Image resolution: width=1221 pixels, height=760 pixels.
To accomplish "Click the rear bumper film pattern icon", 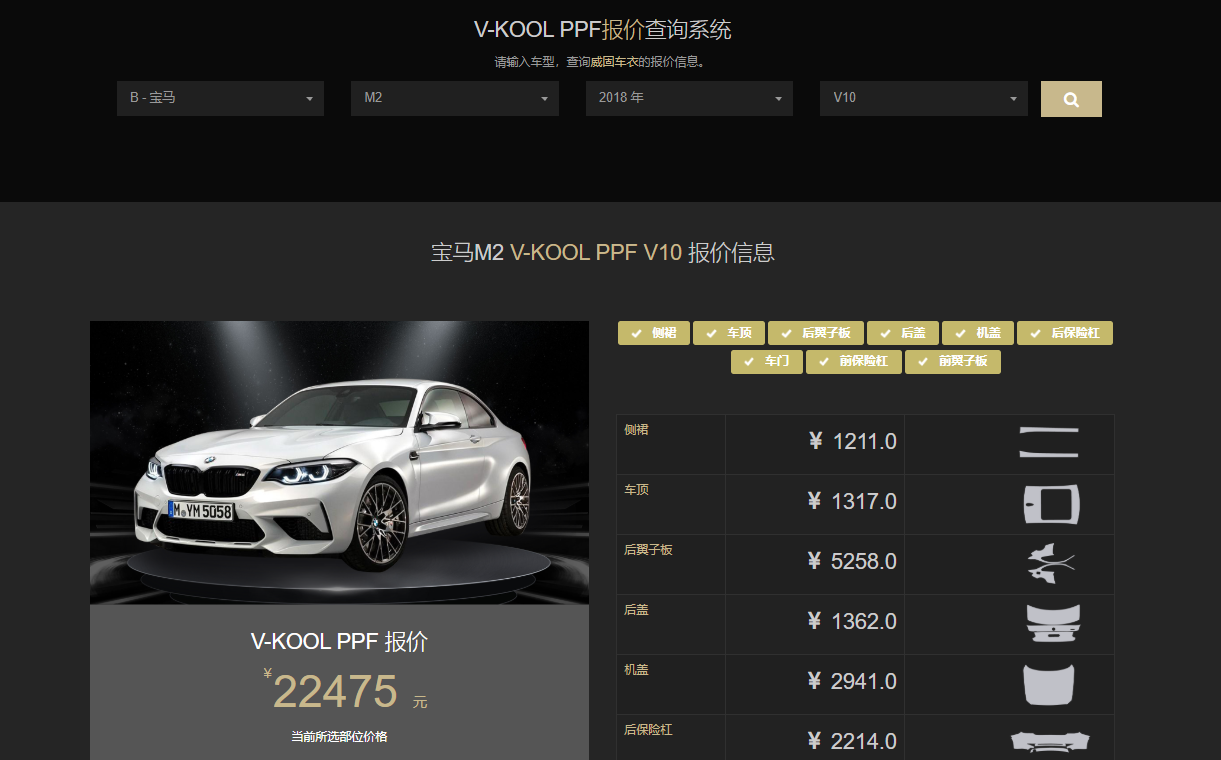I will [x=1050, y=742].
